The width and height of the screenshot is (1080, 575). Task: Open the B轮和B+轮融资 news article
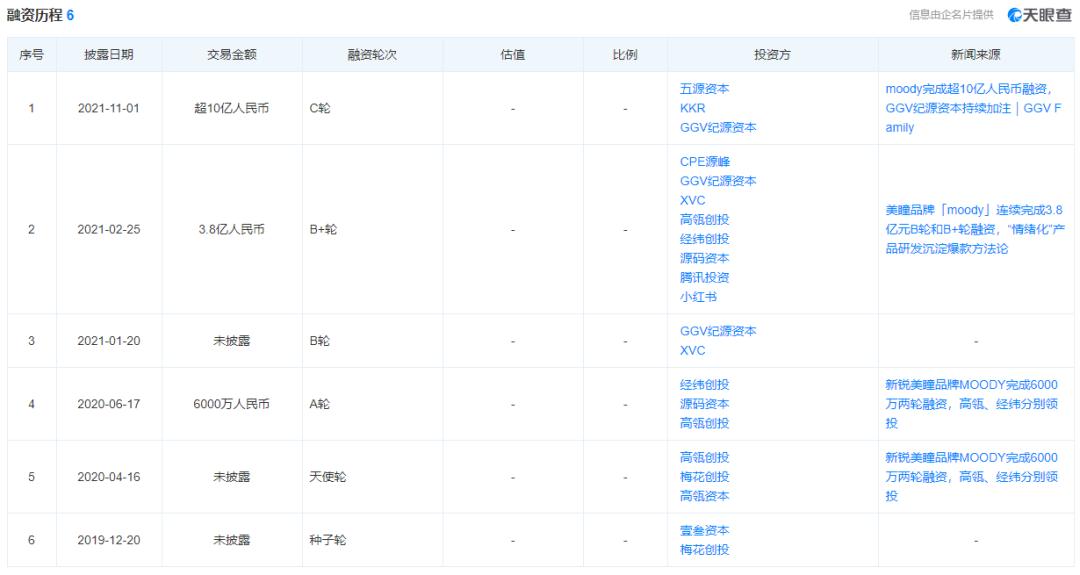[975, 229]
